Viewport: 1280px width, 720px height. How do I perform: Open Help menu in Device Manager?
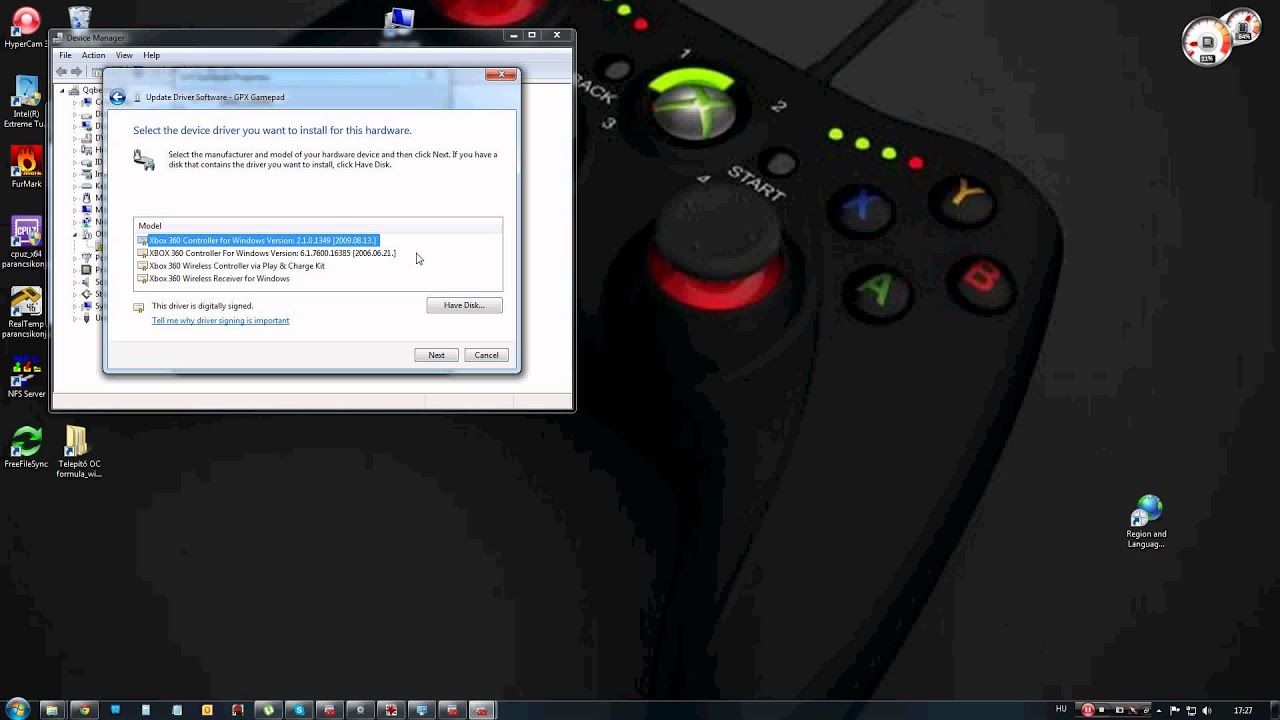[x=151, y=55]
